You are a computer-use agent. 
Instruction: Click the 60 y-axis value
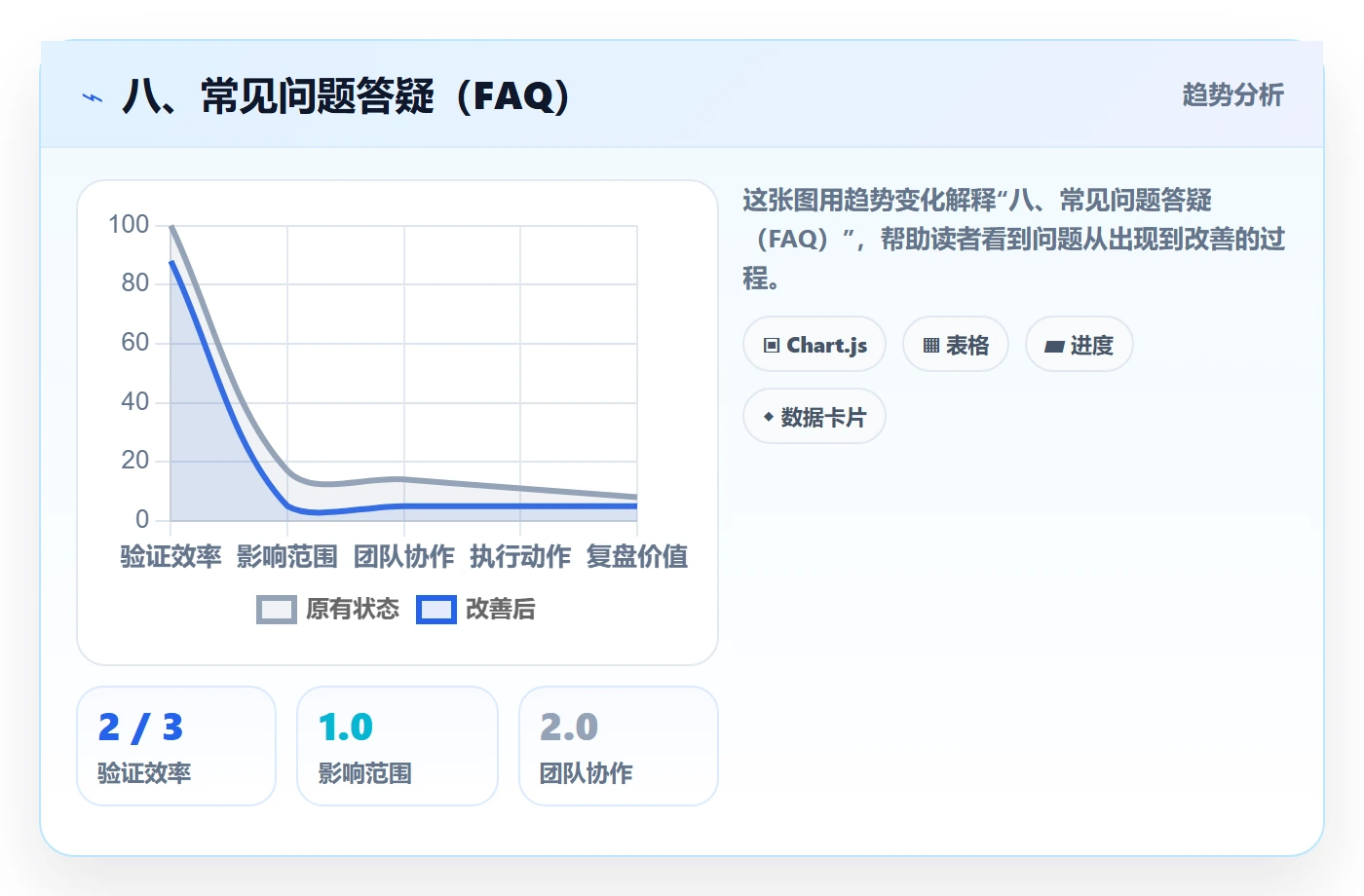pyautogui.click(x=135, y=343)
